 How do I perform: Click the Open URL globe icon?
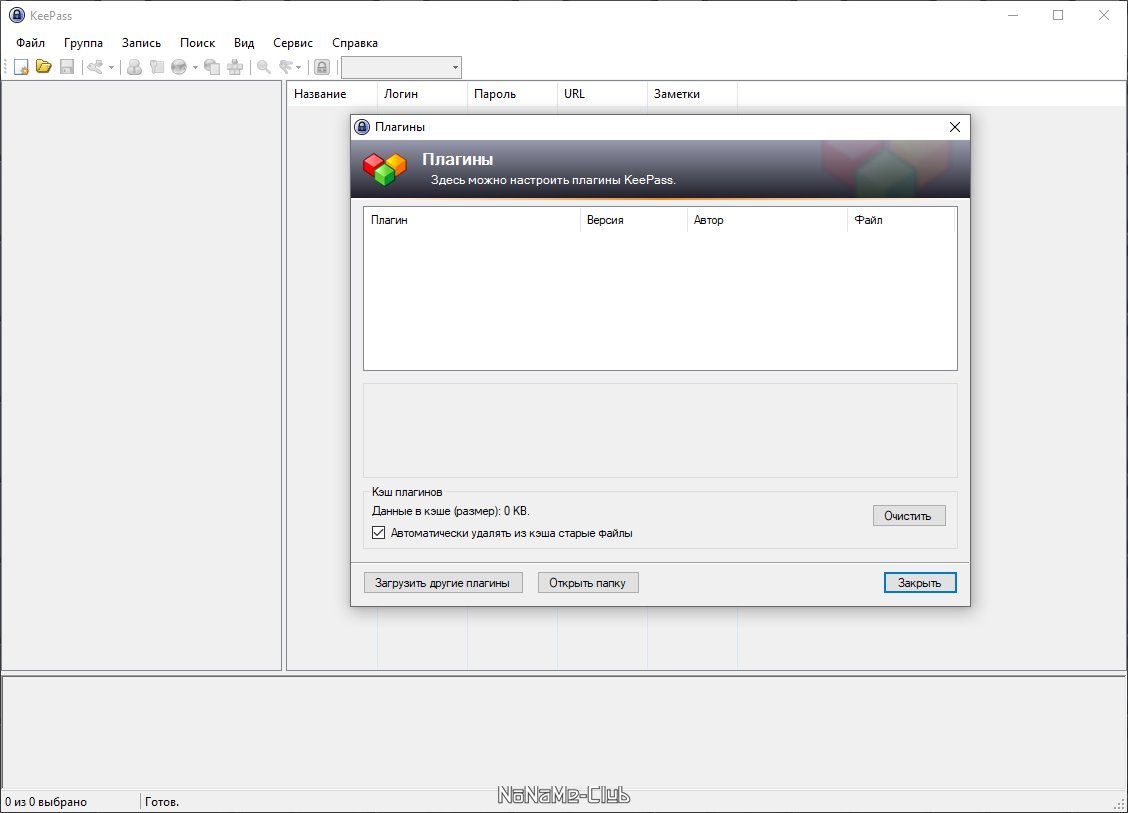pos(179,67)
